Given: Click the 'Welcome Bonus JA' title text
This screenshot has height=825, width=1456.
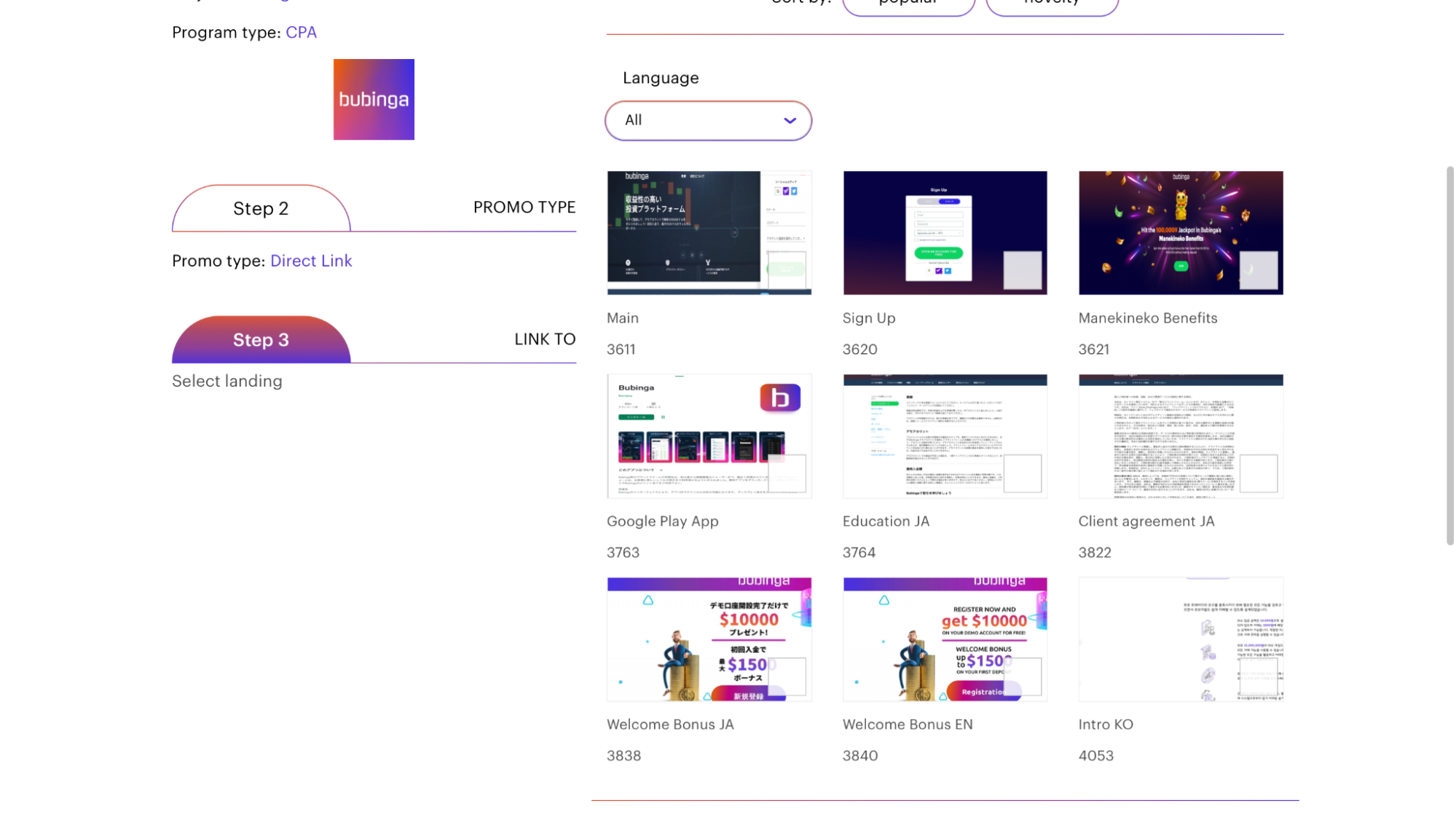Looking at the screenshot, I should click(x=670, y=725).
